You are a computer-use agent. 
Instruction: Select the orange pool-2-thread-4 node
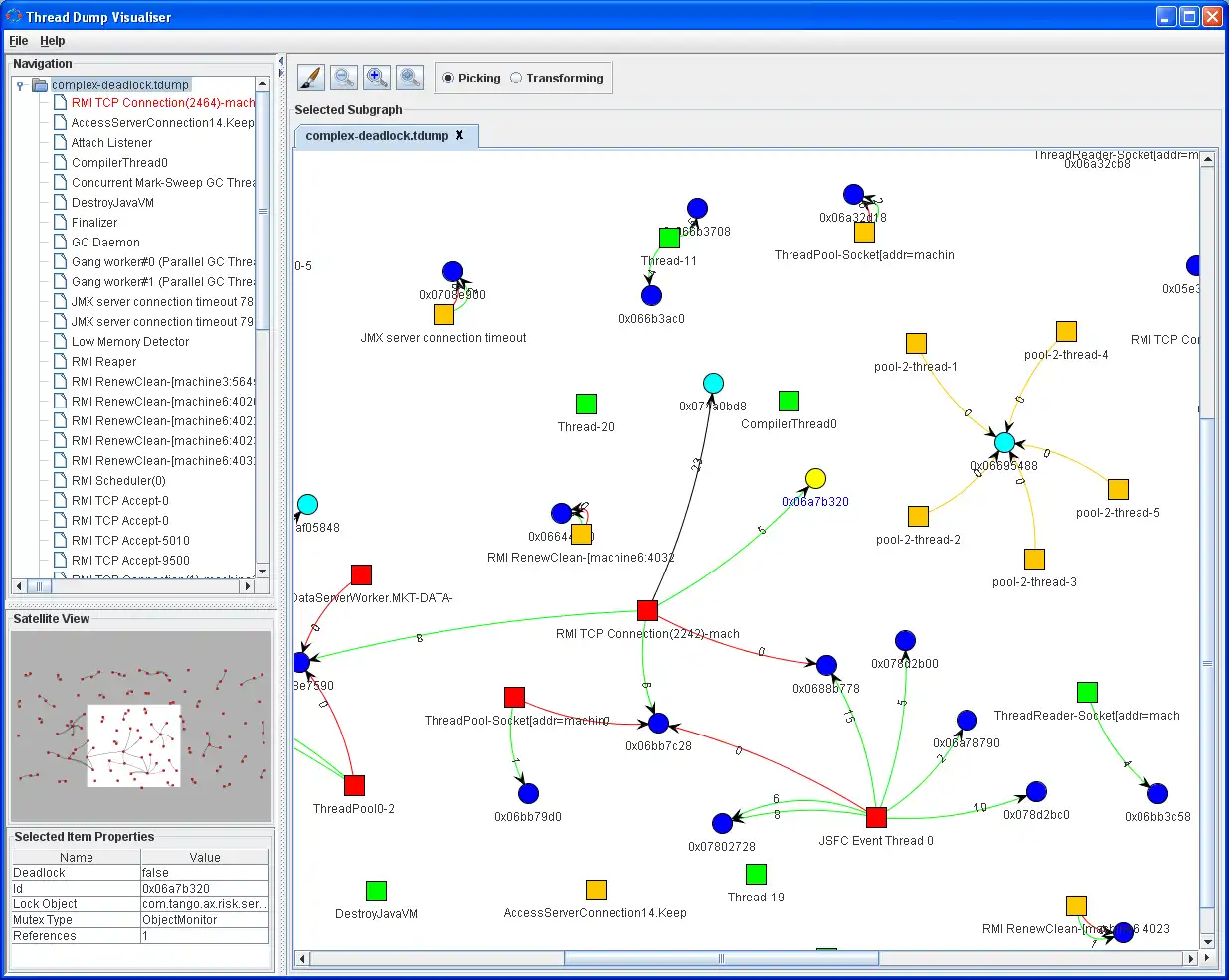1066,331
